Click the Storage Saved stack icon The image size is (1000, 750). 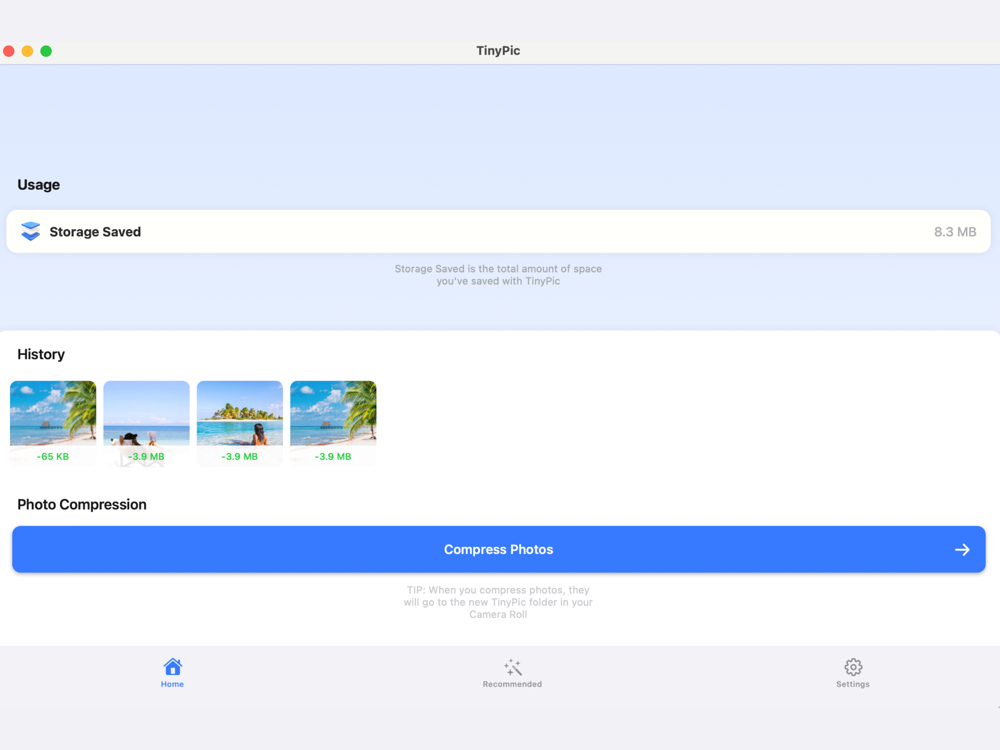pyautogui.click(x=30, y=232)
